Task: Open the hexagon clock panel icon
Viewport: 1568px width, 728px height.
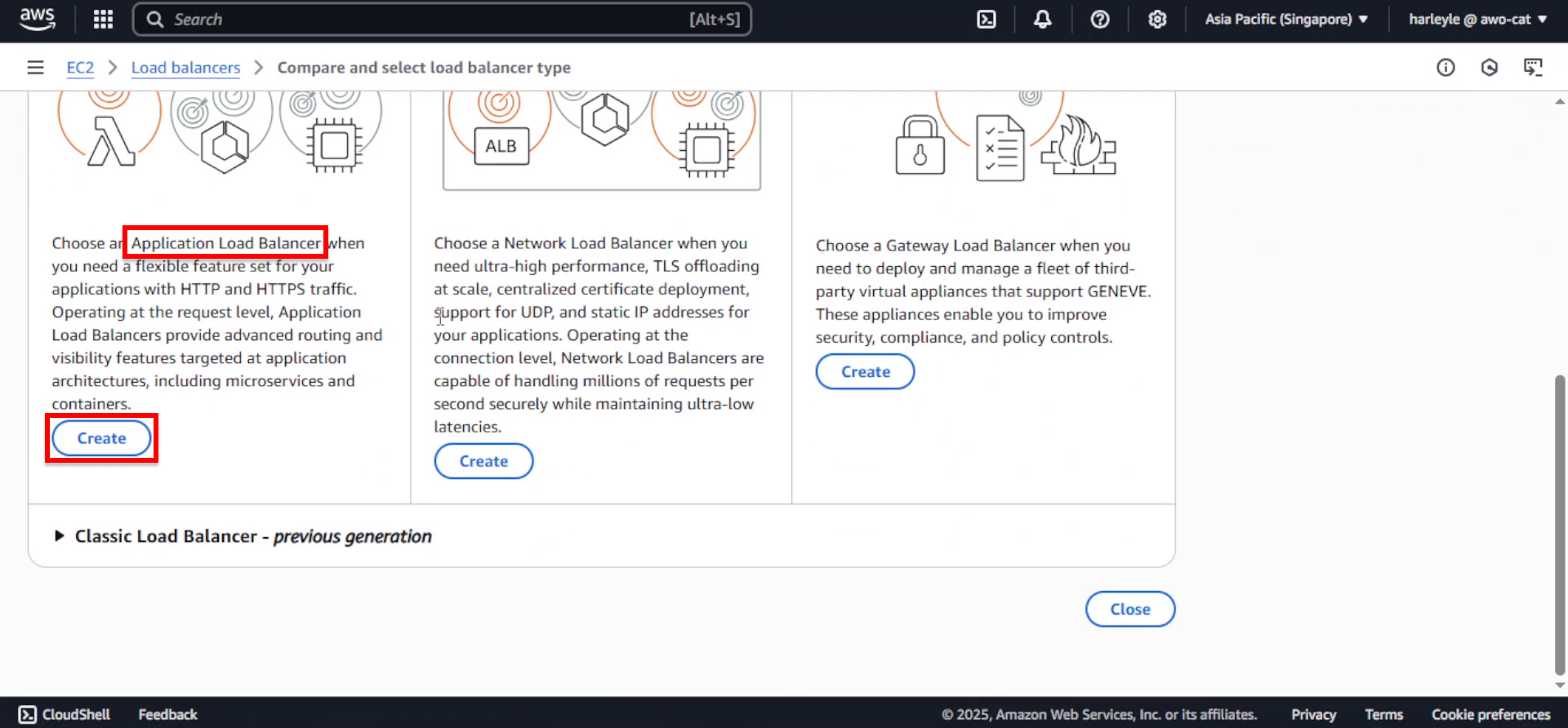Action: pos(1490,67)
